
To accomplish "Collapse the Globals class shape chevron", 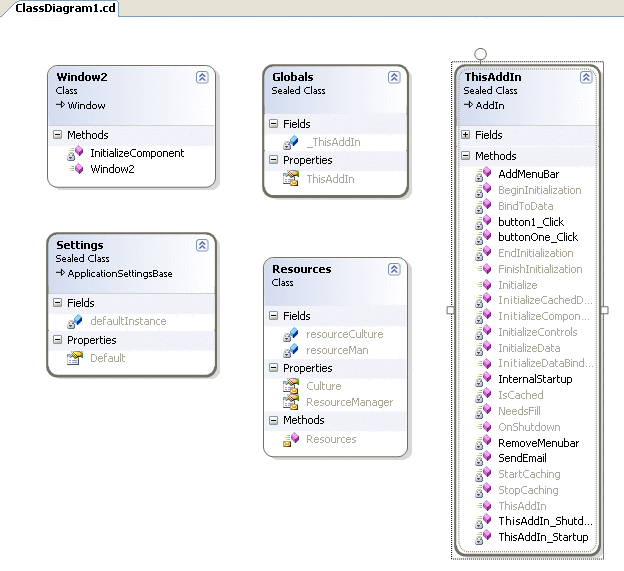I will [394, 77].
